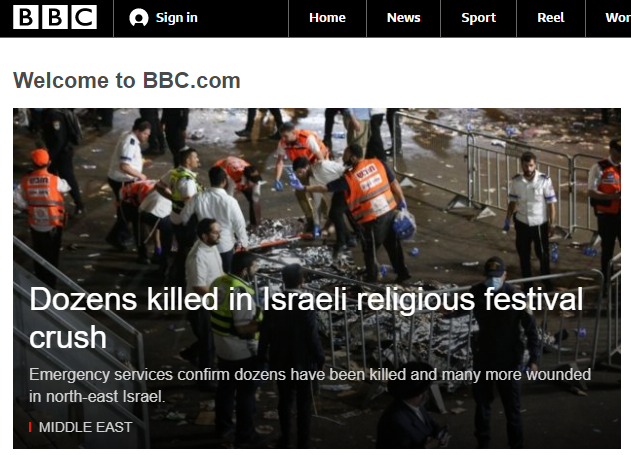
Task: Click the partially visible Worklife menu item
Action: (618, 18)
